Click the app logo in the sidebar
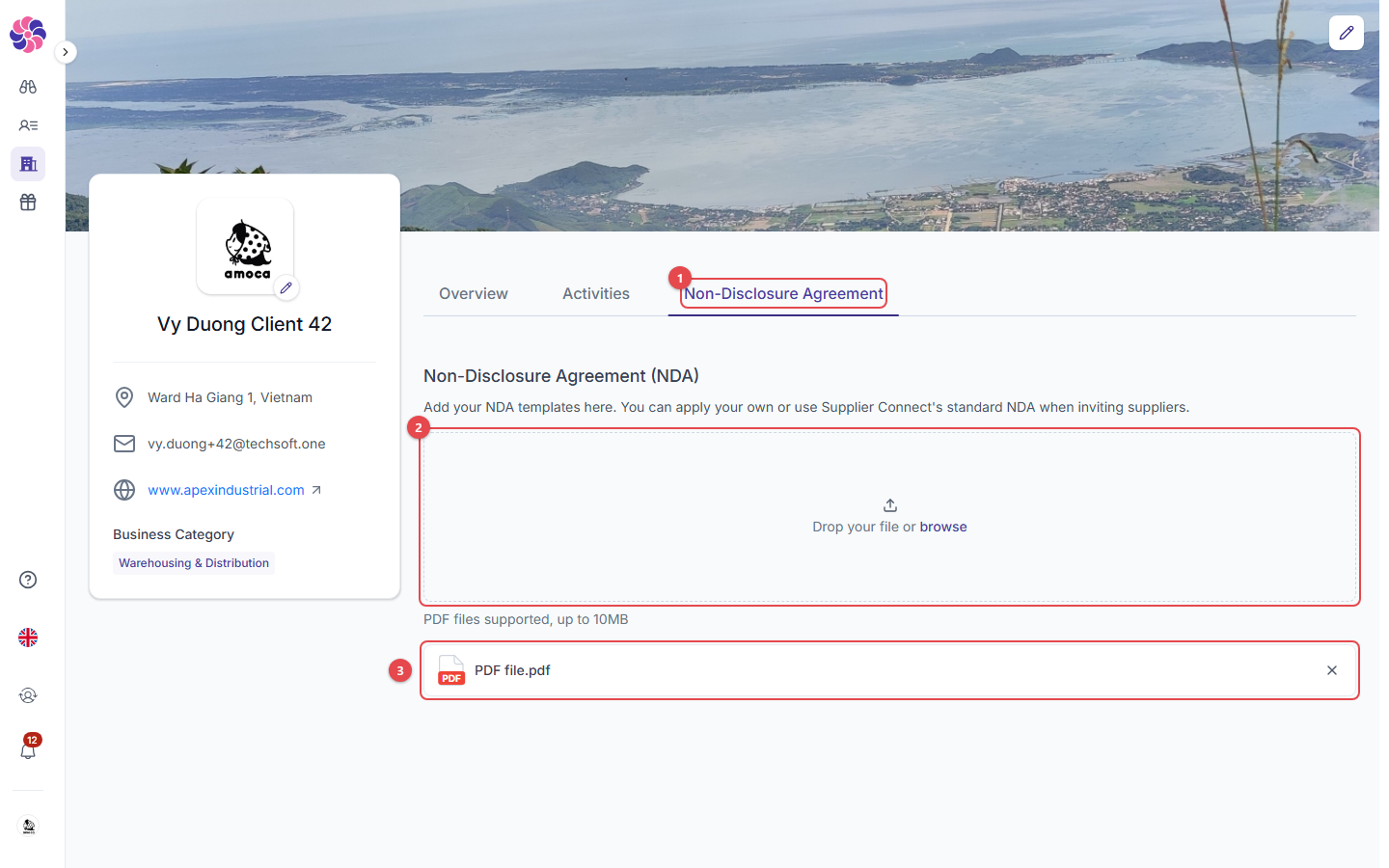1389x868 pixels. (28, 35)
